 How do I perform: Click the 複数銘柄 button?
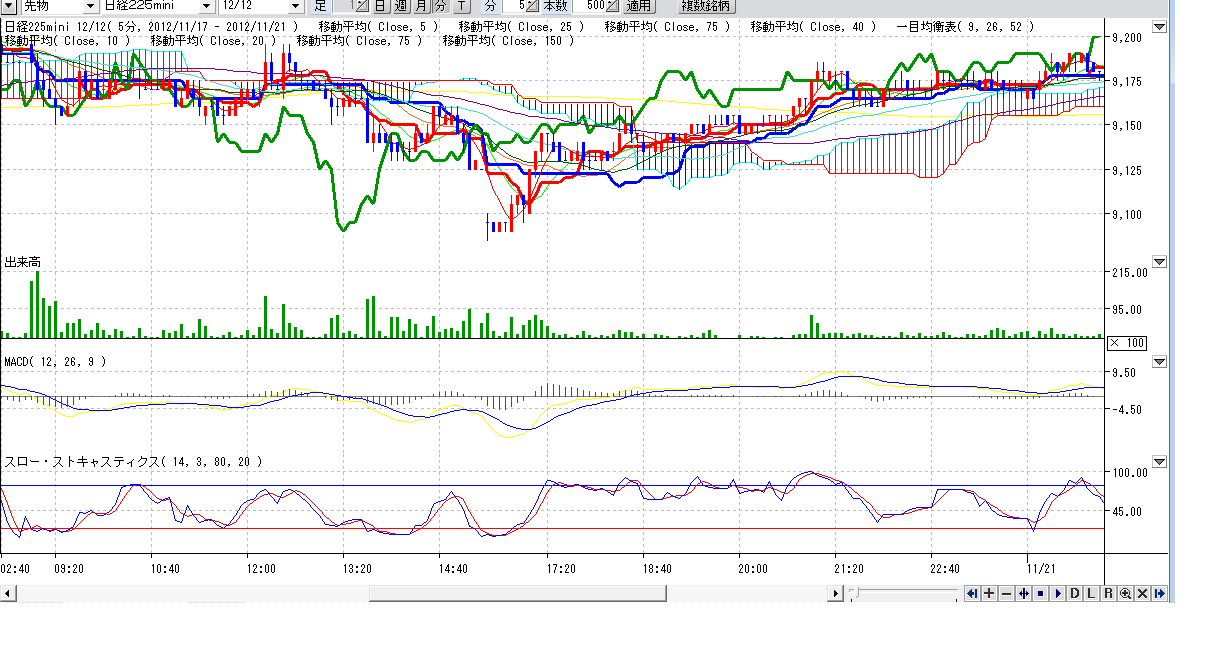click(x=706, y=6)
